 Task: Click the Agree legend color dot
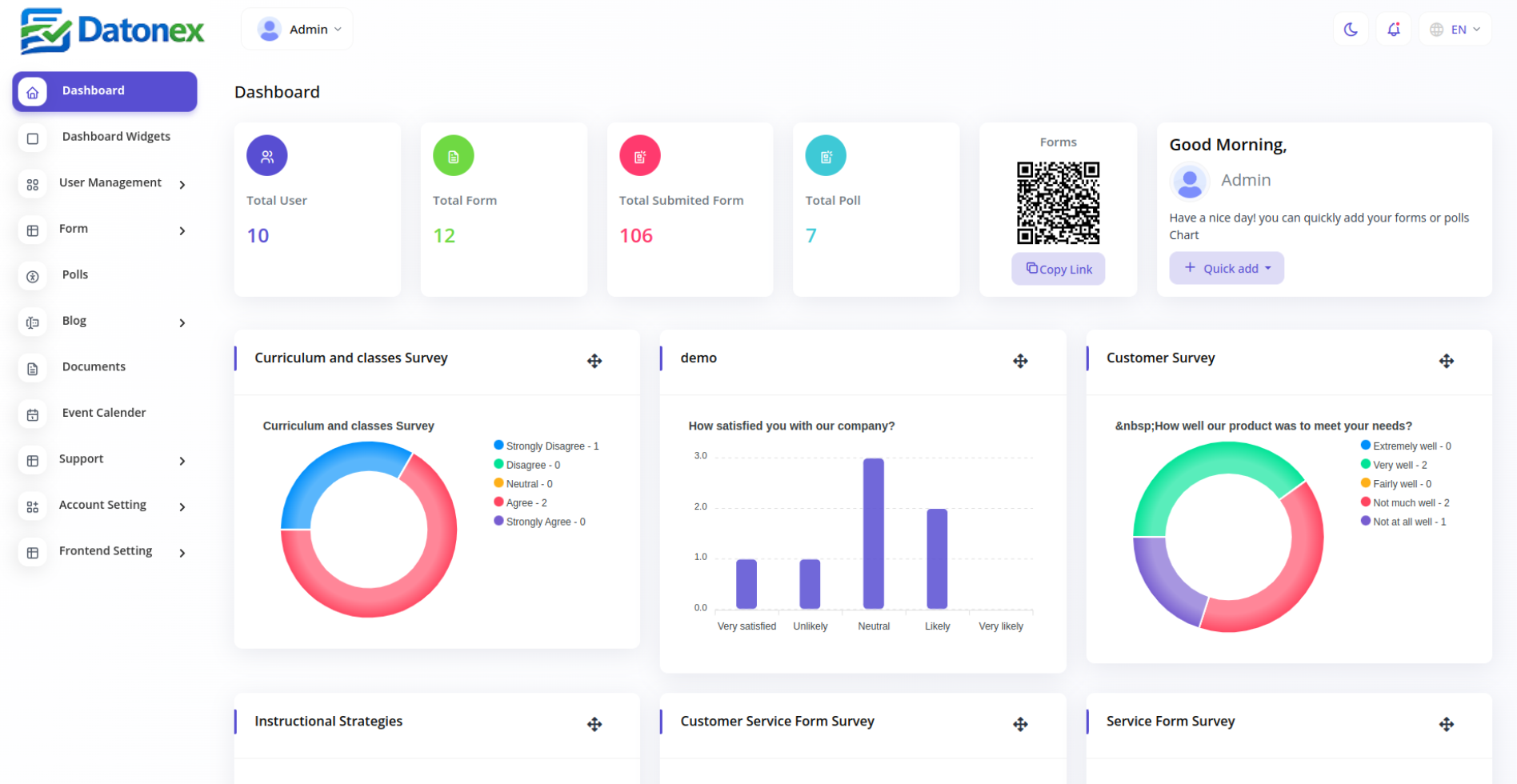(499, 502)
